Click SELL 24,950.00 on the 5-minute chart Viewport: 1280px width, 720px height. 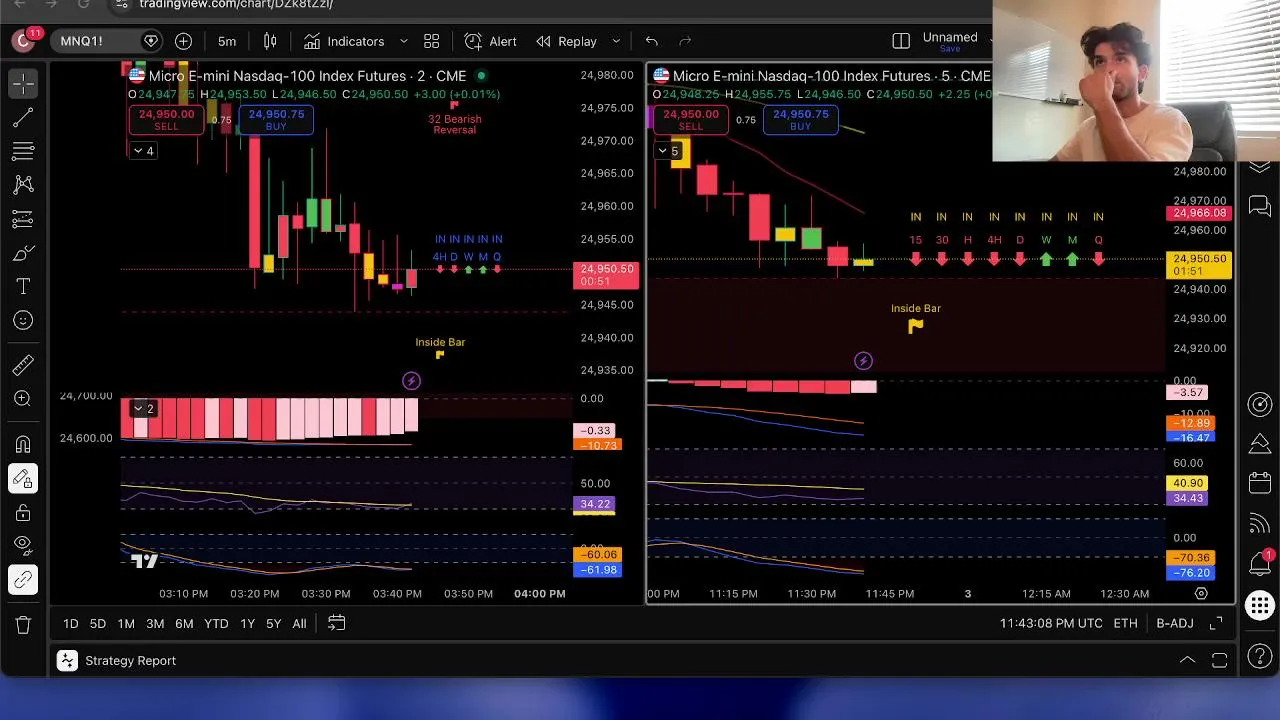(x=691, y=120)
